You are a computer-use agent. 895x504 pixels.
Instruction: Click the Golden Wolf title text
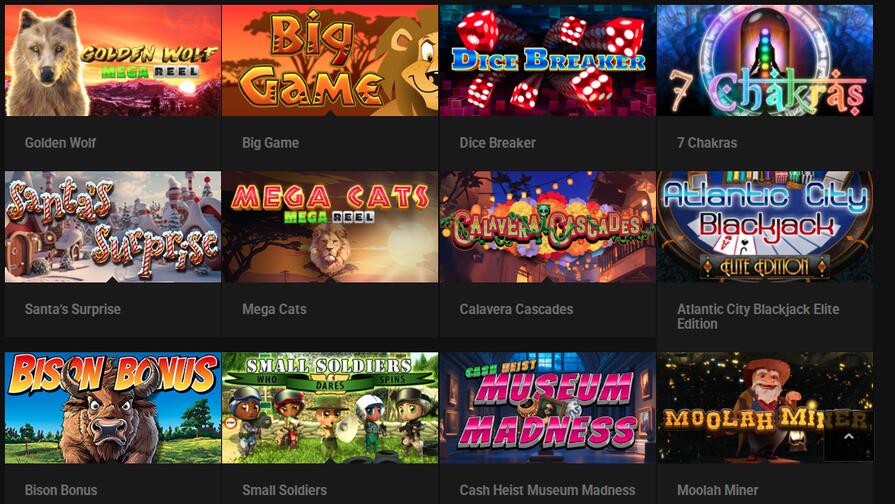click(x=60, y=143)
